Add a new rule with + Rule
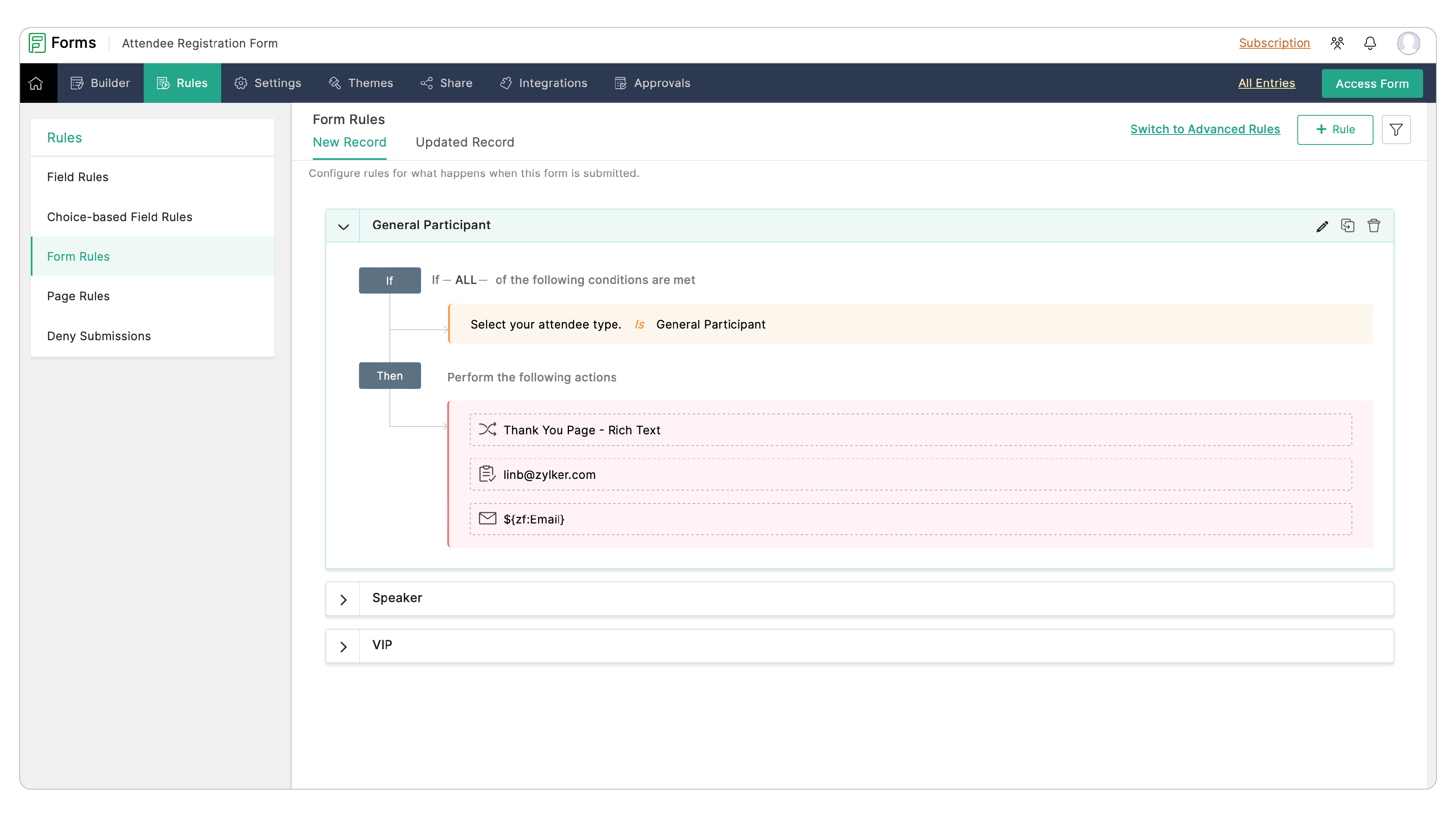Image resolution: width=1456 pixels, height=817 pixels. (1335, 130)
